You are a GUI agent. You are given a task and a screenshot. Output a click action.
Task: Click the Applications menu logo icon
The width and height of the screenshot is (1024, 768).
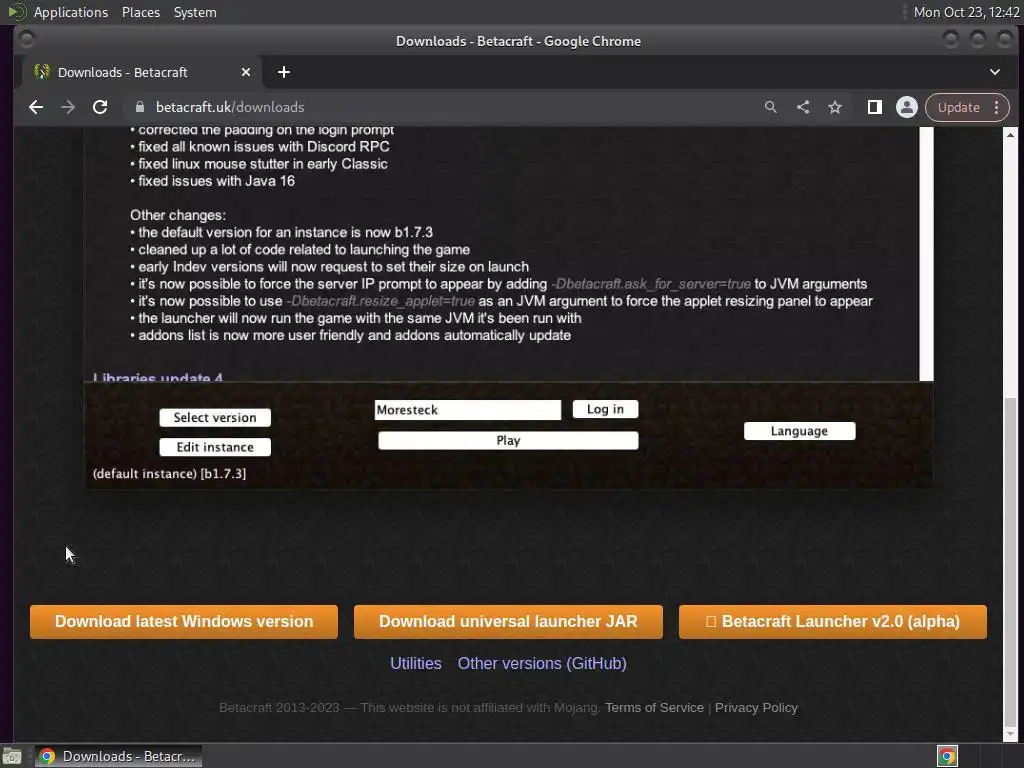(17, 12)
